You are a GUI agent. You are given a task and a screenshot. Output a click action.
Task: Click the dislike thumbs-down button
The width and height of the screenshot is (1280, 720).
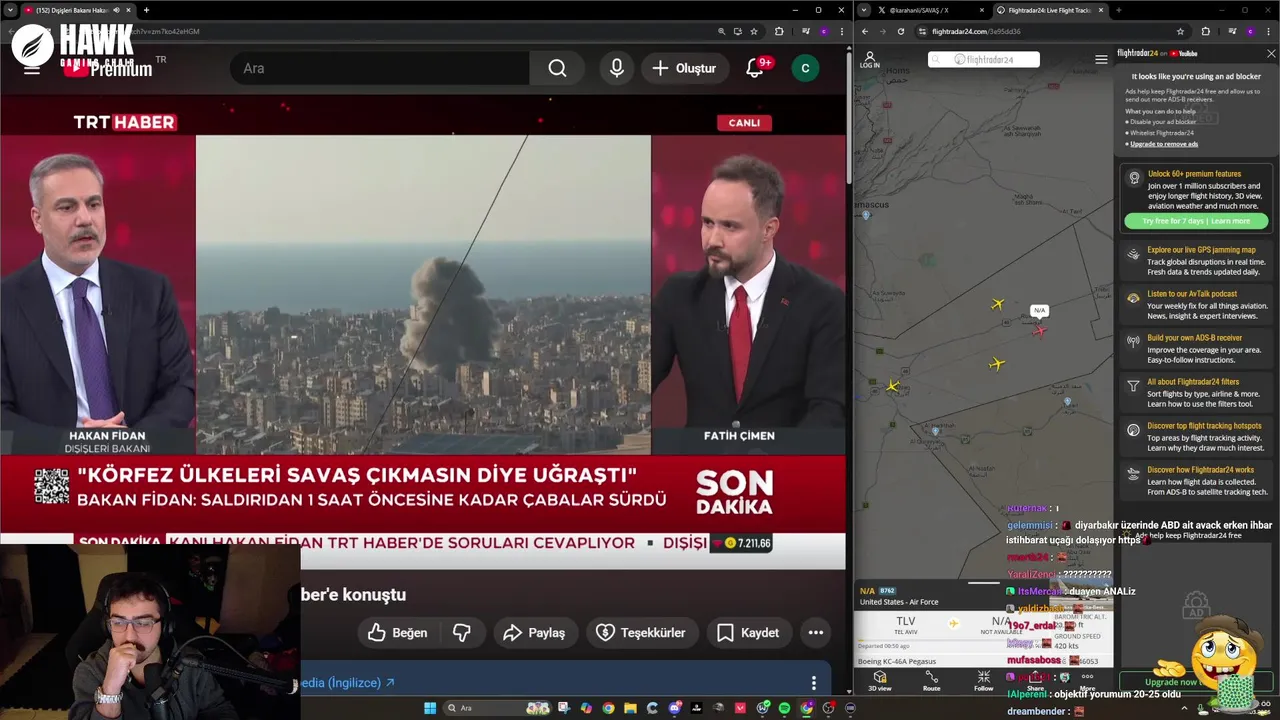coord(462,633)
